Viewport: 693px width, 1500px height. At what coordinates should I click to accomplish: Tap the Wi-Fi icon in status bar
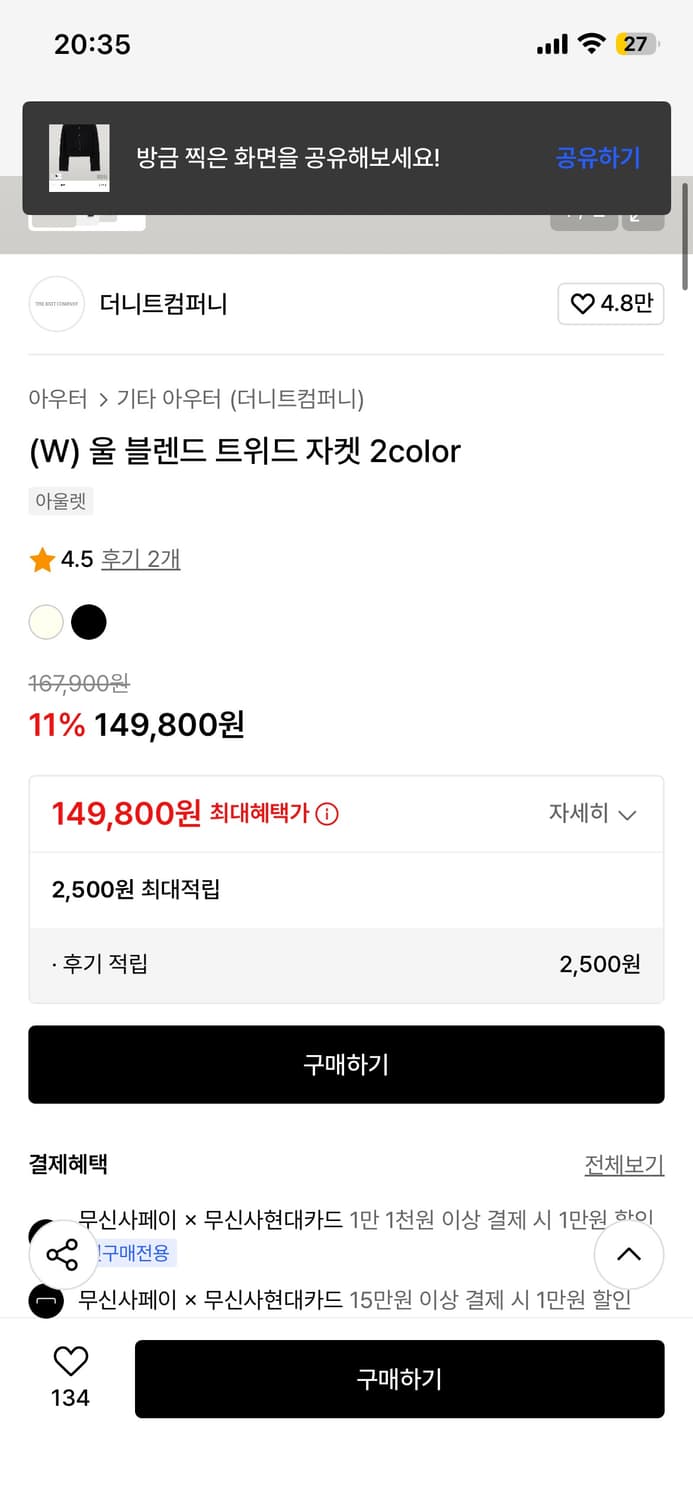pyautogui.click(x=589, y=43)
